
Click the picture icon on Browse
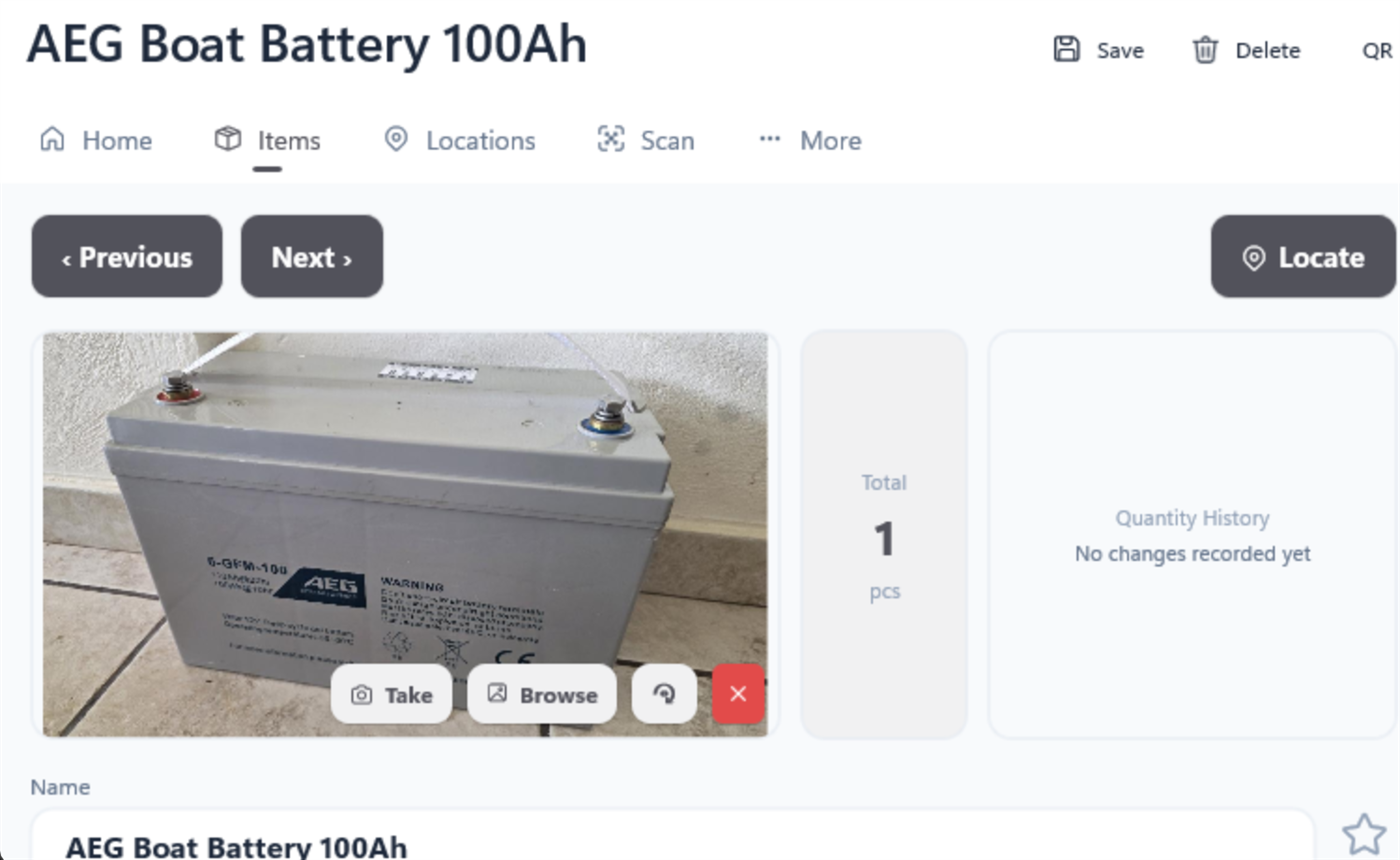tap(497, 694)
